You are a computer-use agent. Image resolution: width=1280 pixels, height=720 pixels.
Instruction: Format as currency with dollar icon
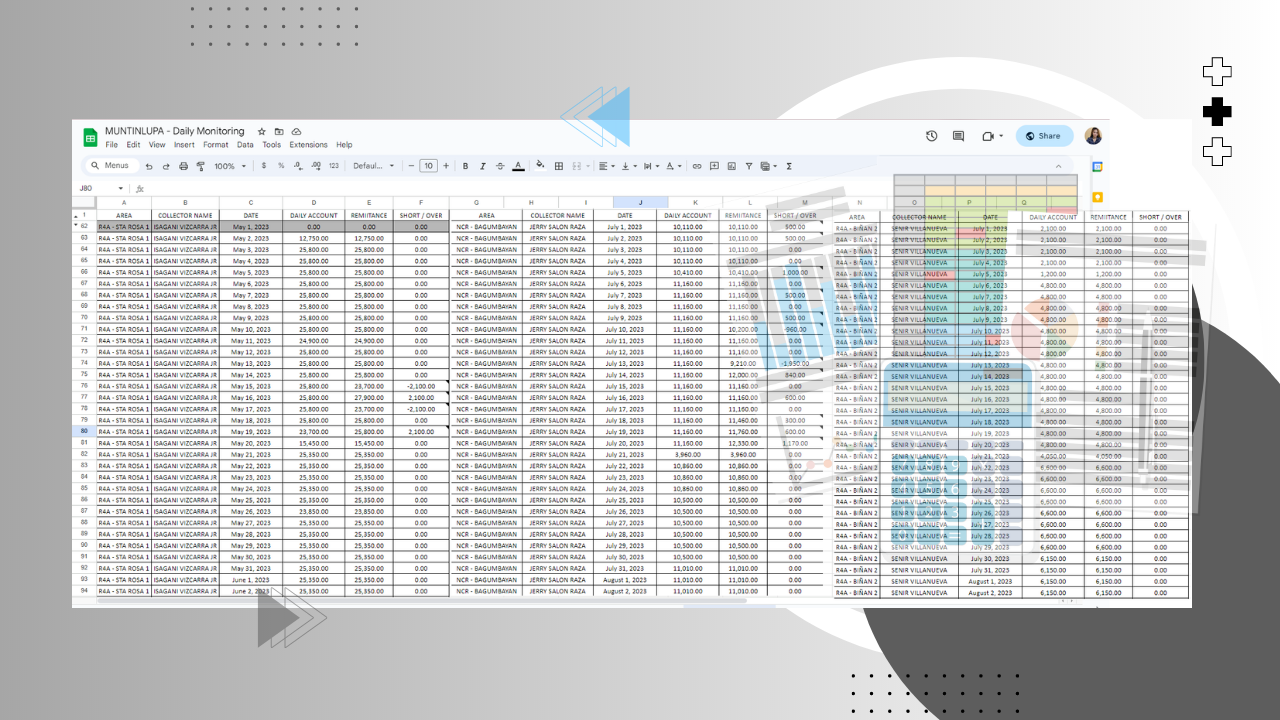pos(263,166)
